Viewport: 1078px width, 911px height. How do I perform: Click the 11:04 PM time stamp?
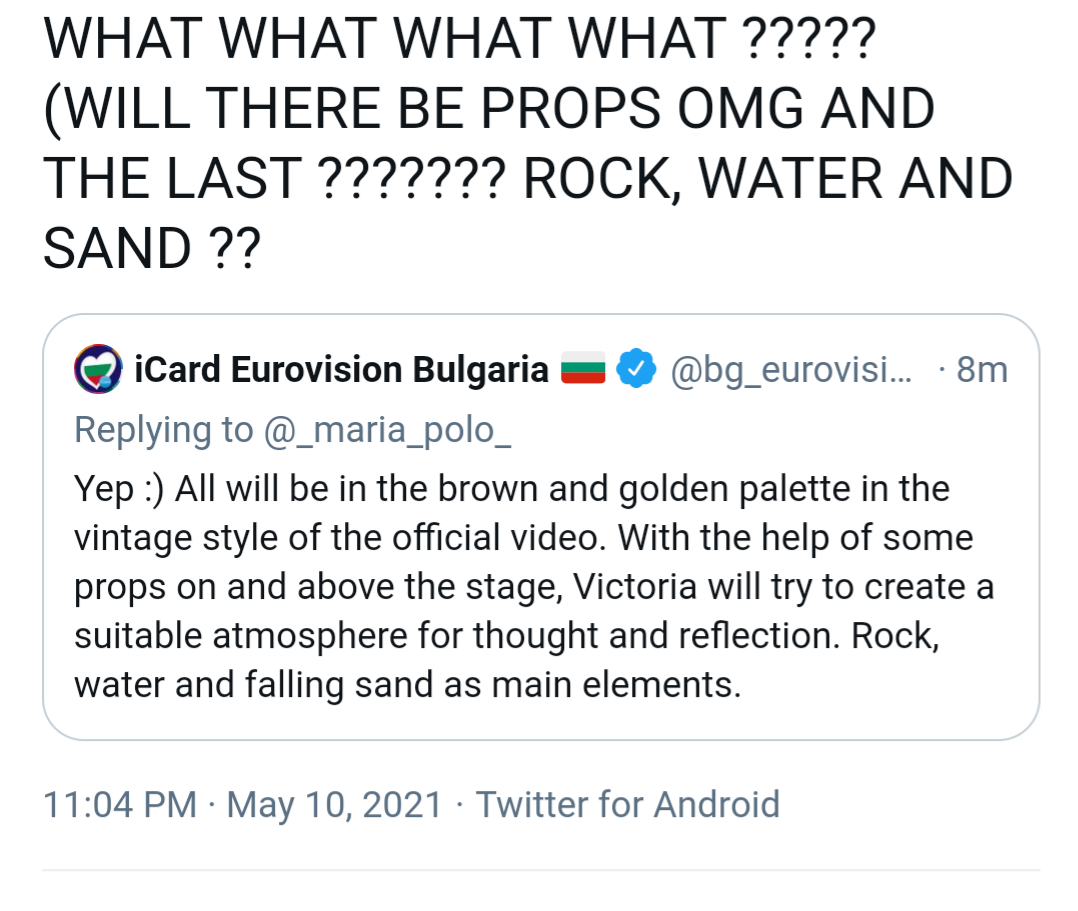pos(121,804)
